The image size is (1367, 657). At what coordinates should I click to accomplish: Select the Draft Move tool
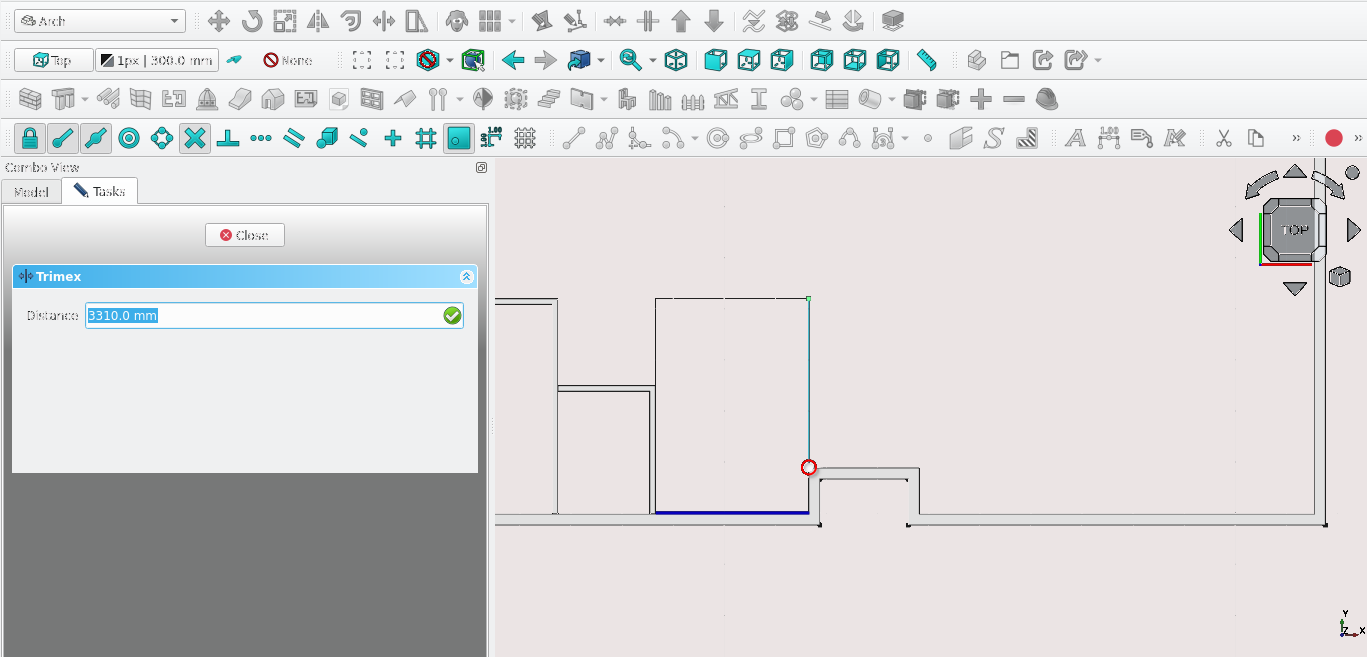[219, 21]
